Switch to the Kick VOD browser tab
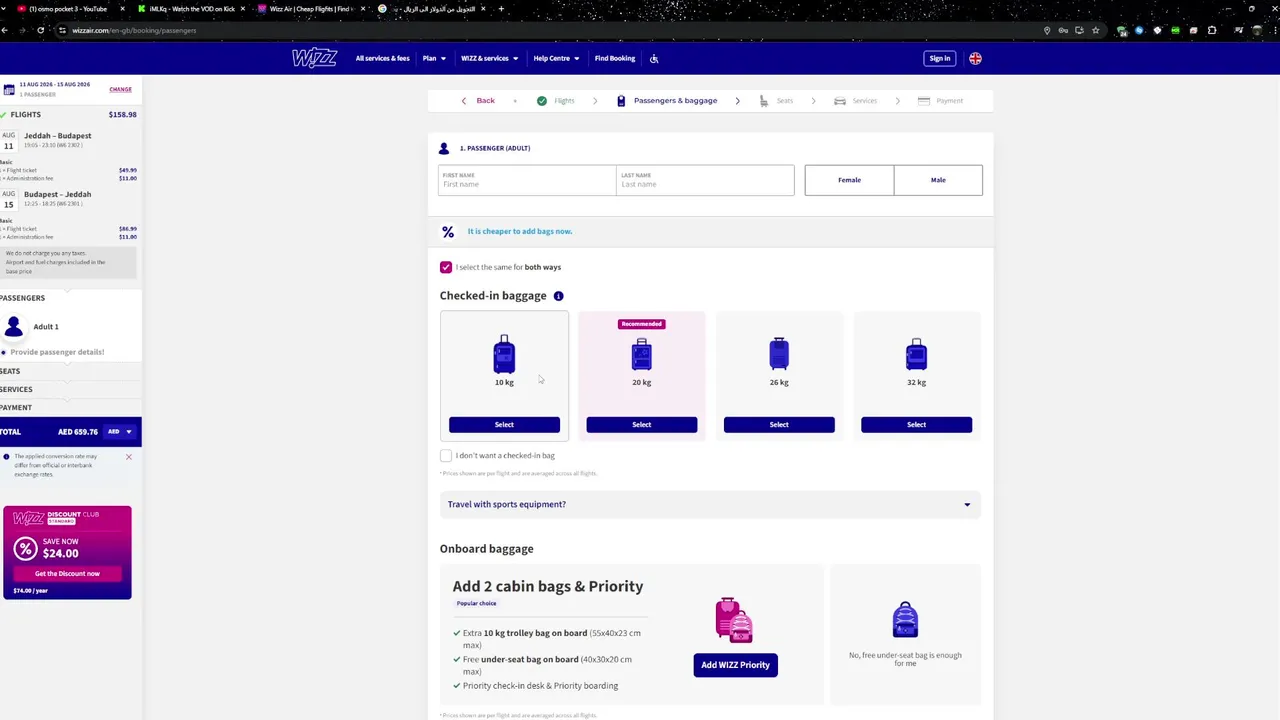This screenshot has width=1280, height=720. (x=190, y=9)
